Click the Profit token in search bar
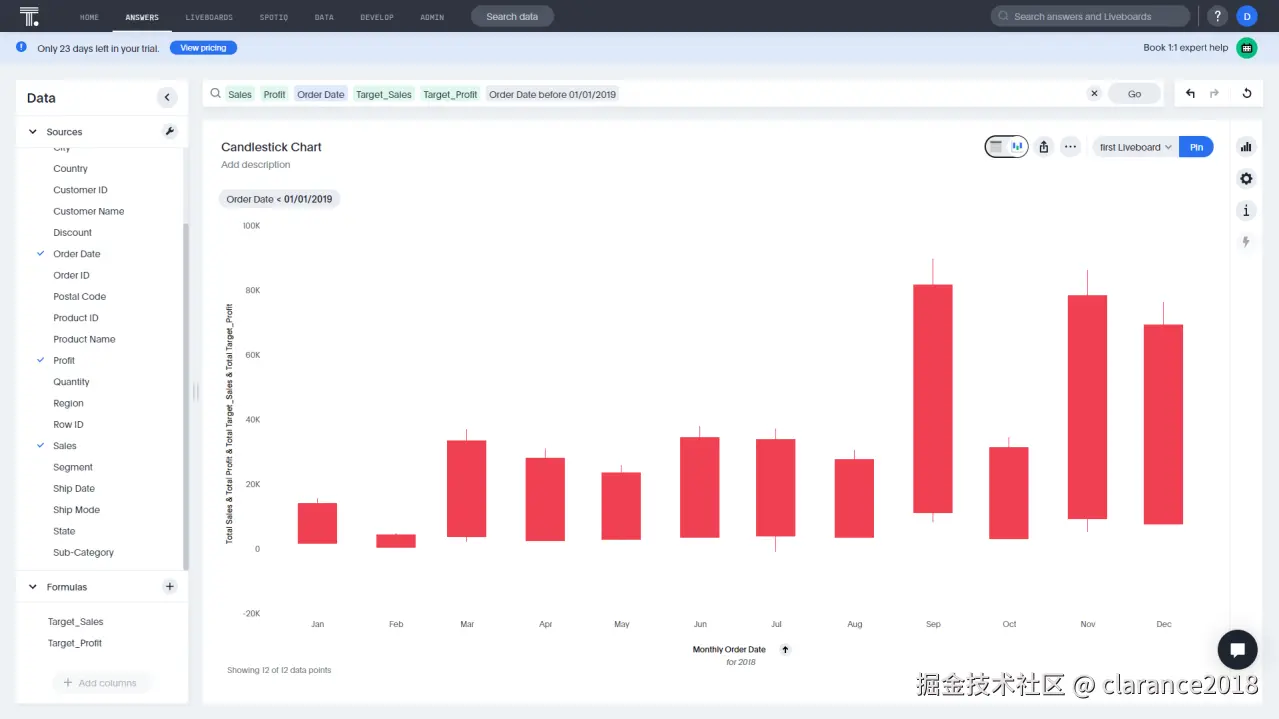The width and height of the screenshot is (1279, 719). click(x=275, y=94)
